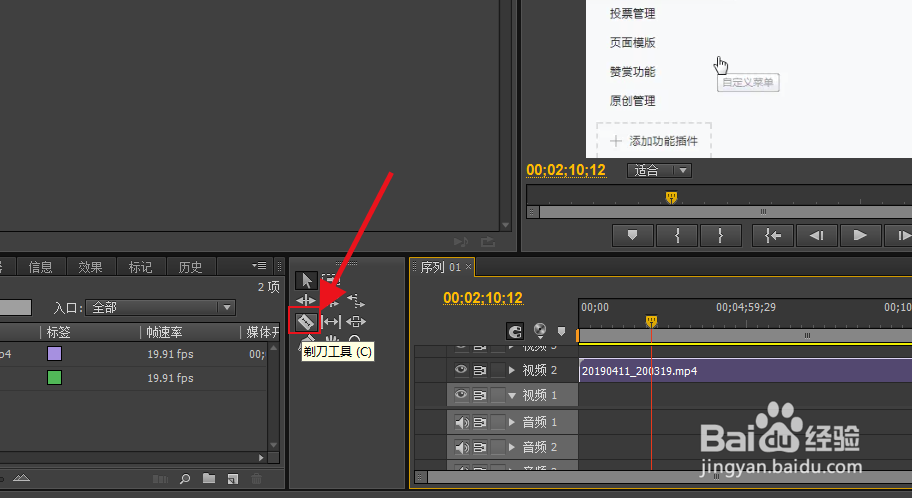912x498 pixels.
Task: Expand the 音频 1 track
Action: coord(512,422)
